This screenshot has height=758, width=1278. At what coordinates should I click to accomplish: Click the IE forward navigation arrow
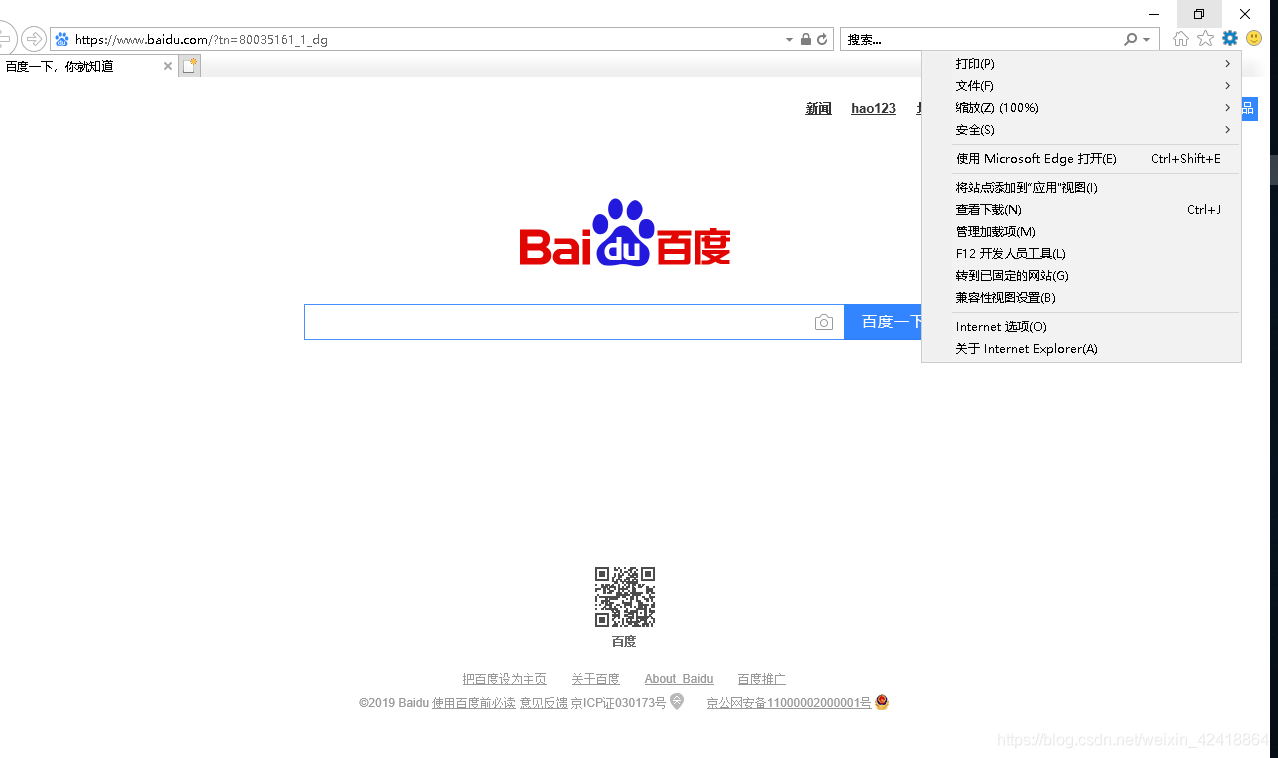coord(34,39)
